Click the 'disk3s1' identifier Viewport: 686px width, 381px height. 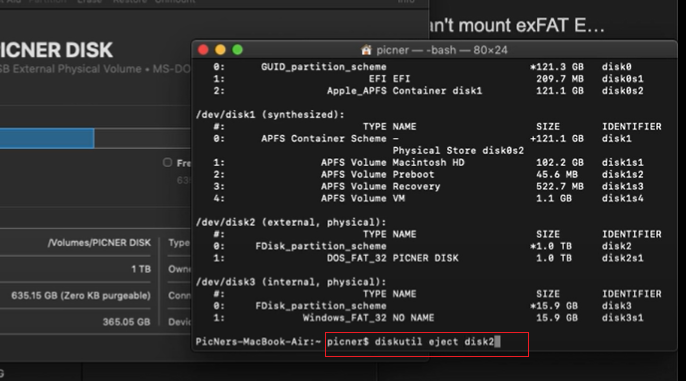coord(623,318)
